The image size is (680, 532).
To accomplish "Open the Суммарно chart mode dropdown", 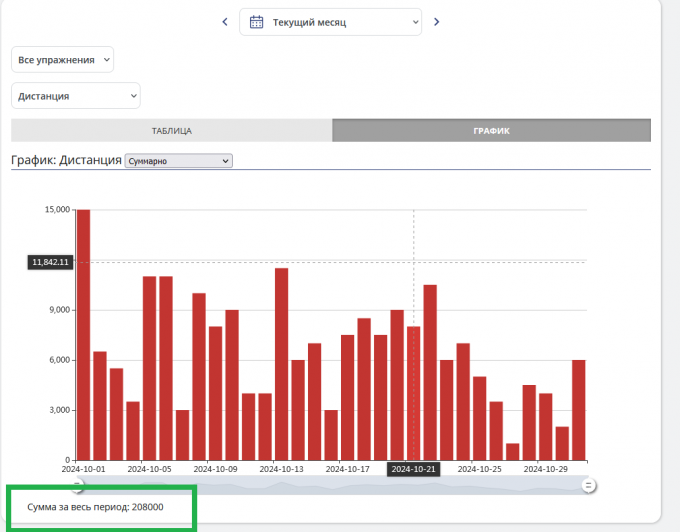I will [179, 161].
